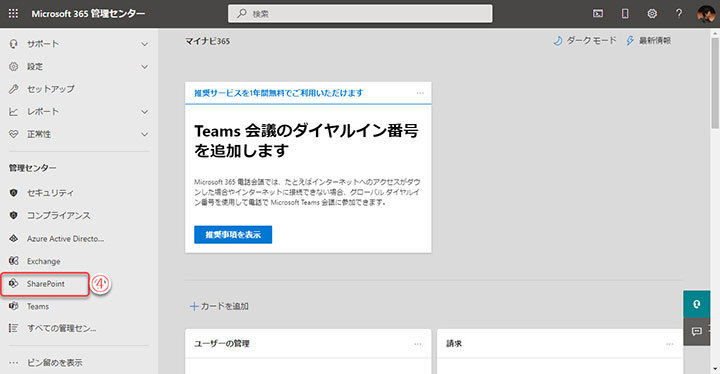Open 最新情報 link
Image resolution: width=720 pixels, height=374 pixels.
[655, 40]
